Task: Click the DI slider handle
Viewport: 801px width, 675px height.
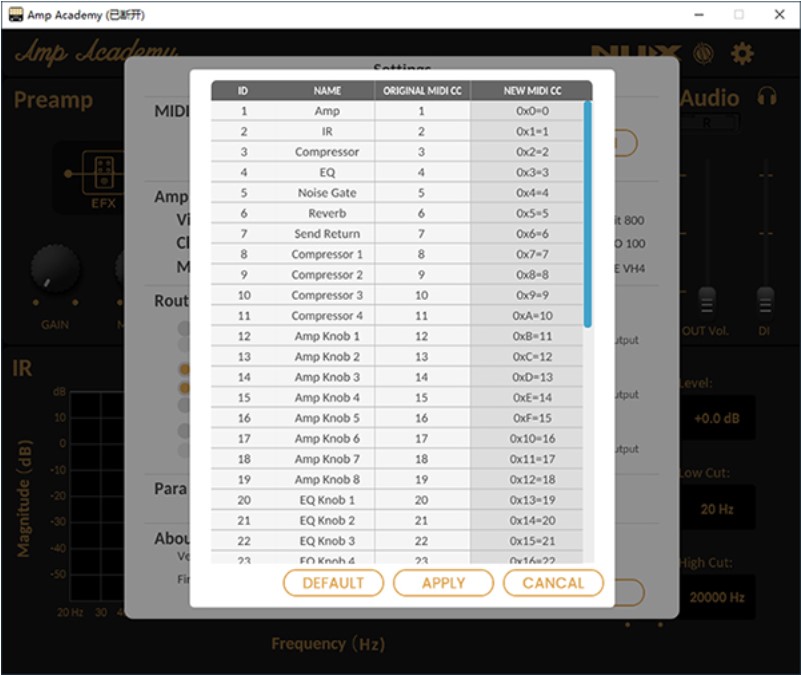Action: [x=765, y=299]
